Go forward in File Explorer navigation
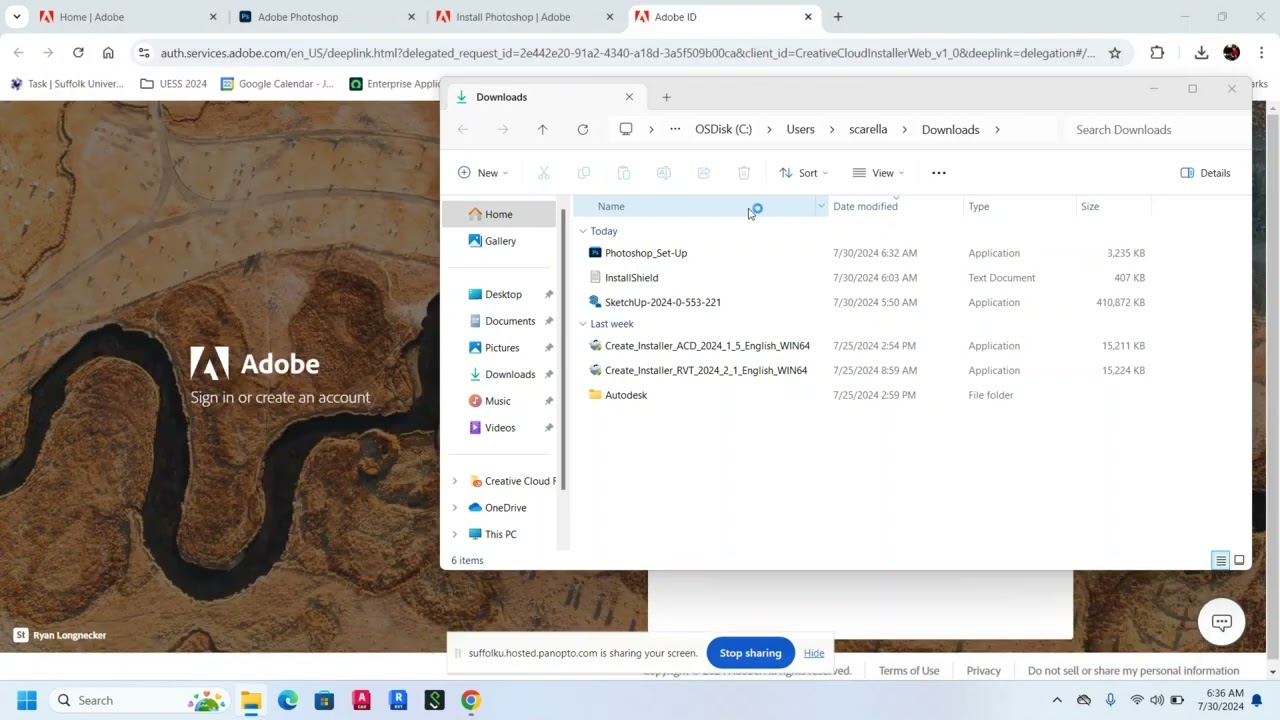1280x720 pixels. (503, 129)
